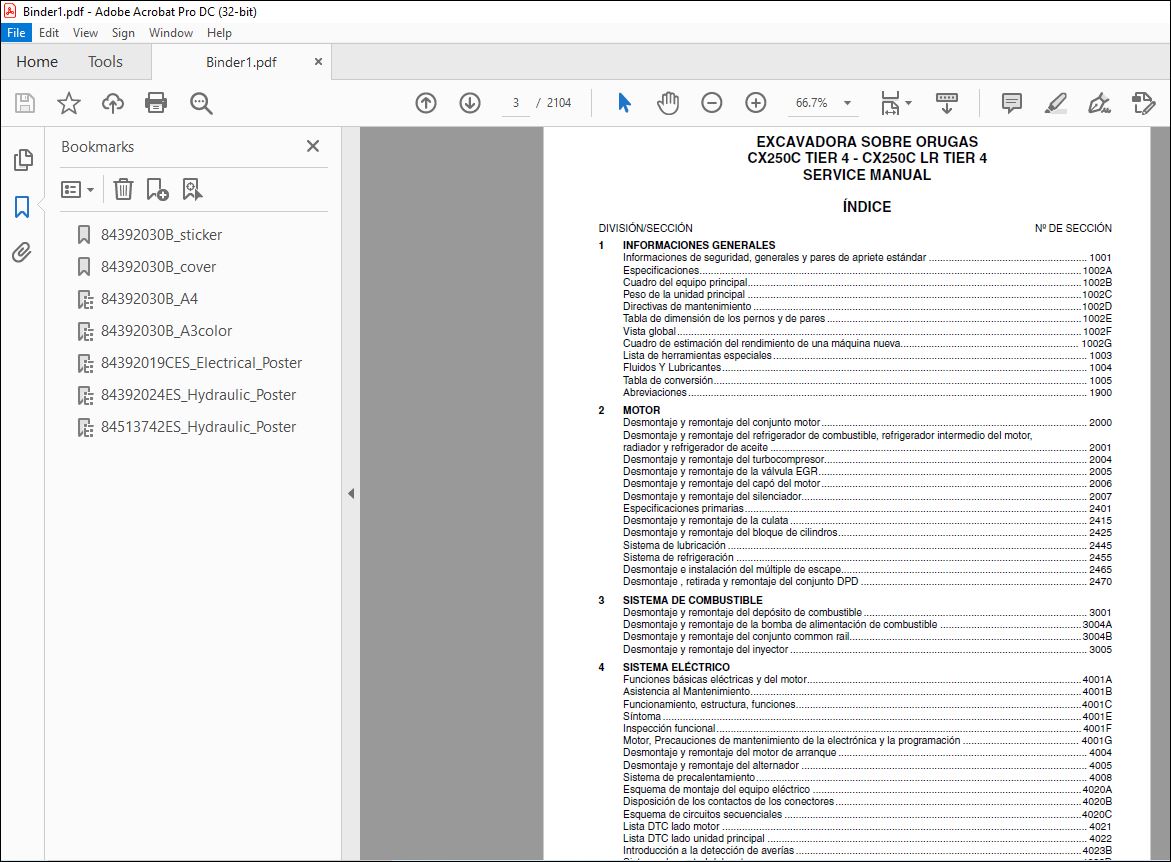1171x862 pixels.
Task: Zoom in with plus button
Action: (756, 103)
